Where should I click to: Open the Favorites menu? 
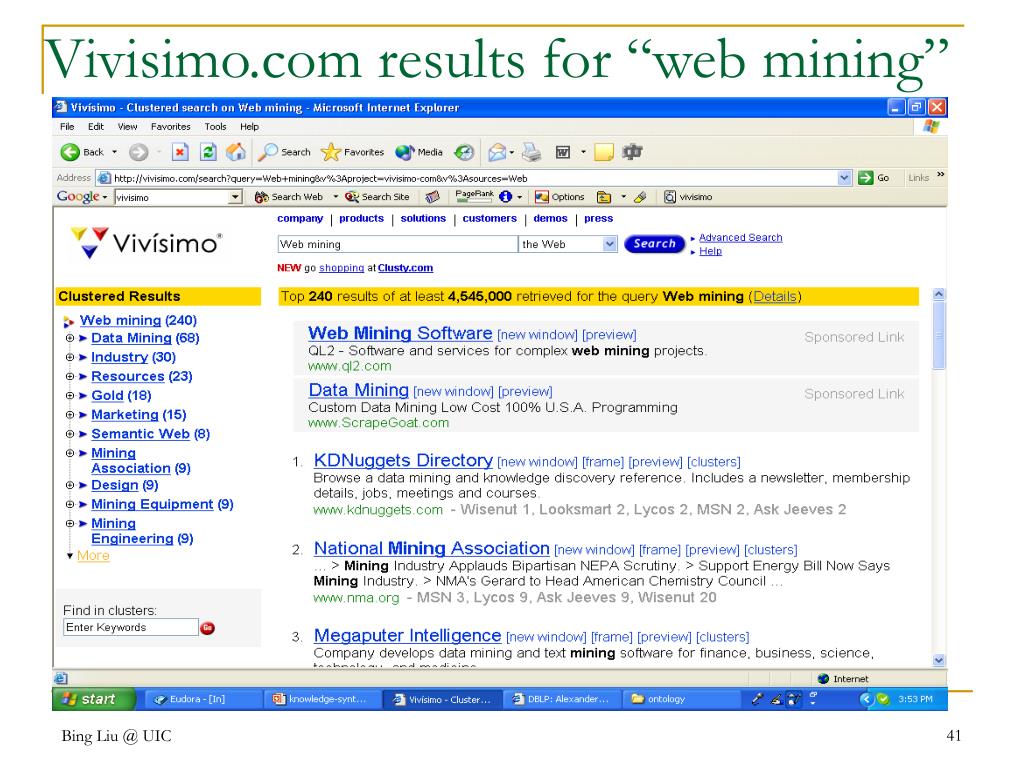click(x=170, y=127)
